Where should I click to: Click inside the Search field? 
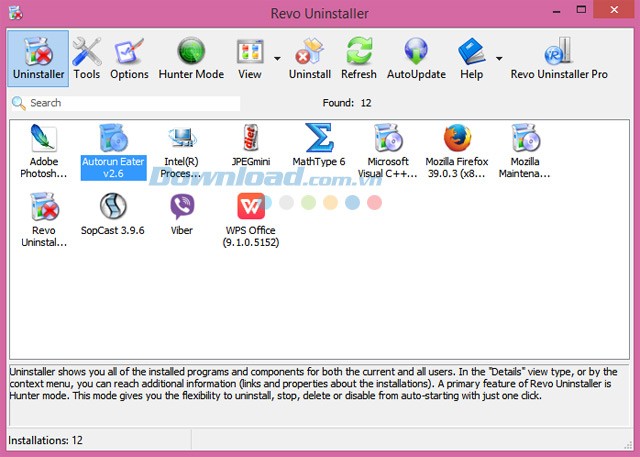click(132, 103)
